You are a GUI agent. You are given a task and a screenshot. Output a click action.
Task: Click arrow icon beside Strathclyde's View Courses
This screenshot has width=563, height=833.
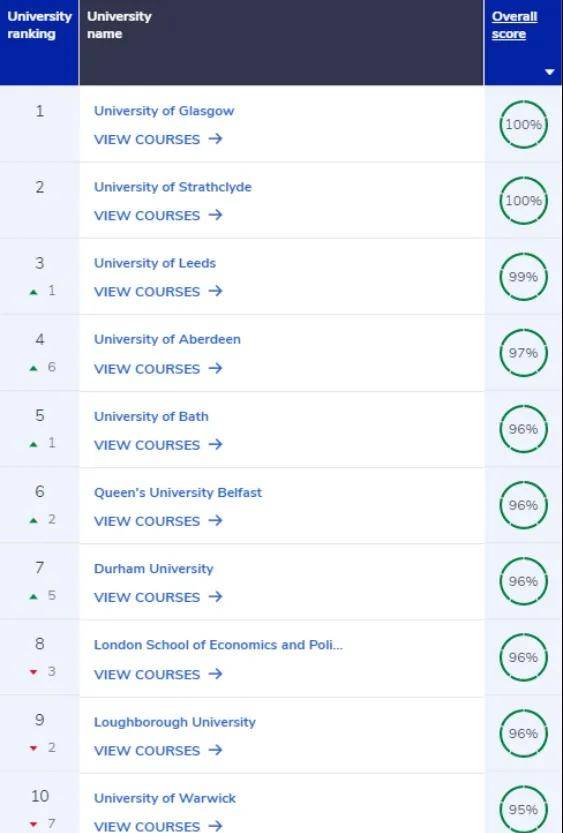(215, 215)
